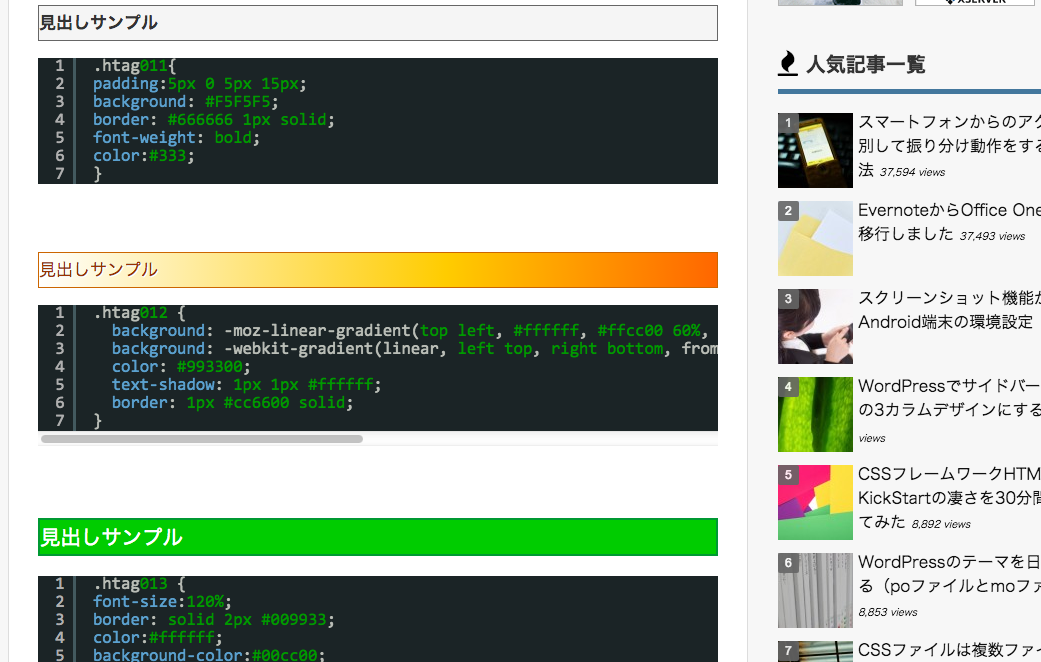This screenshot has height=662, width=1041.
Task: Click the 人気記事一覧 sidebar heading text
Action: click(x=865, y=64)
